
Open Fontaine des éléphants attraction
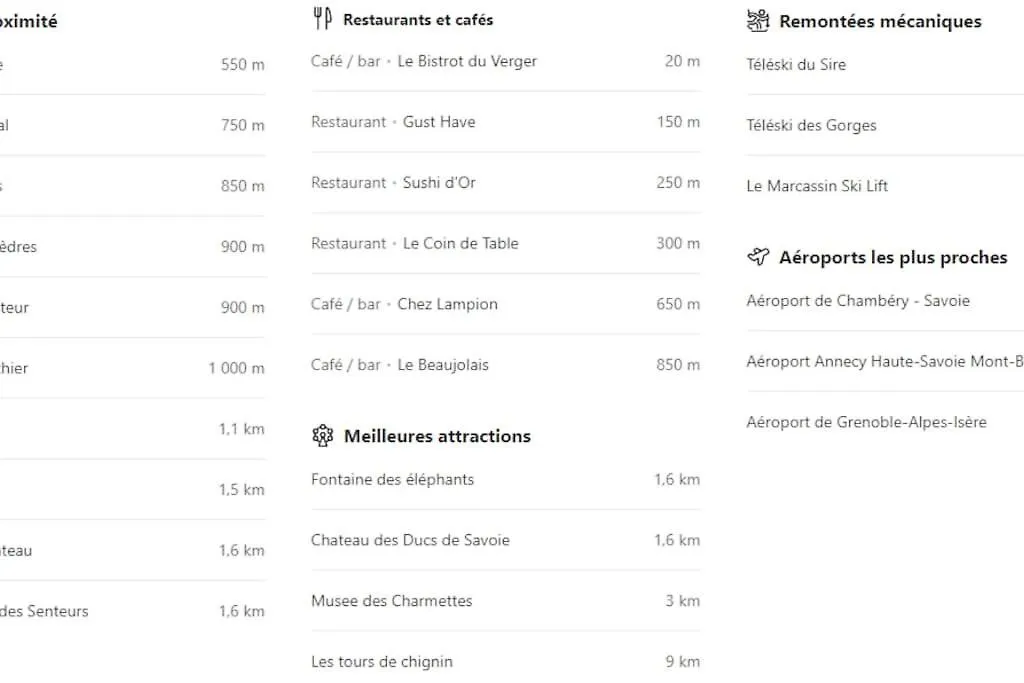tap(505, 480)
